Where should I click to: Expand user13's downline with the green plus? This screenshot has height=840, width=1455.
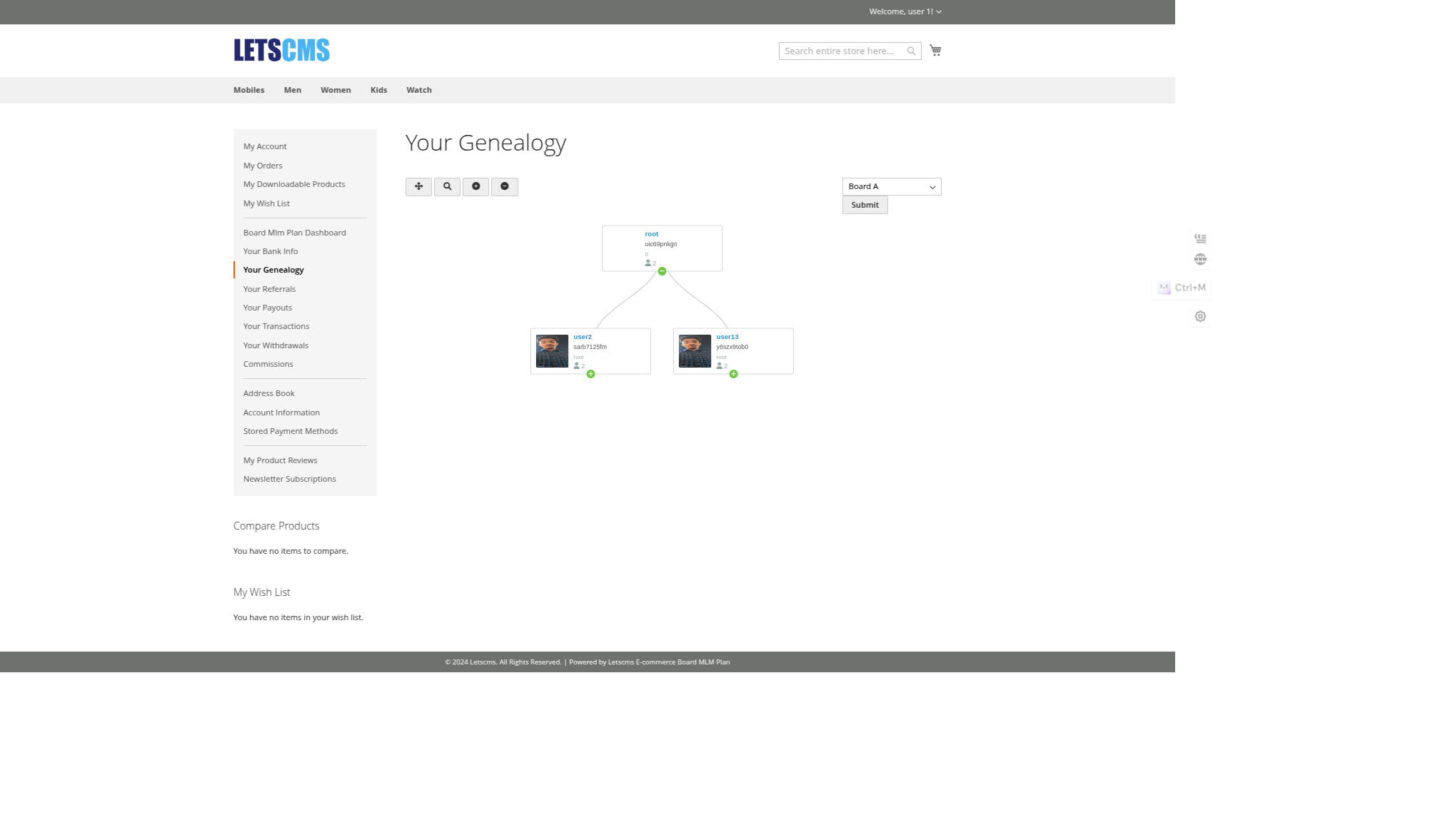[x=733, y=373]
